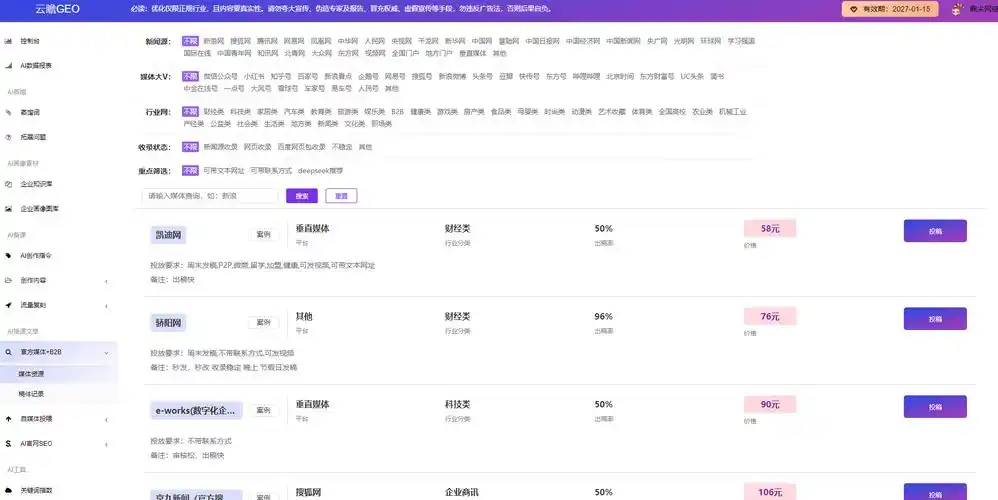Expand the 创作内容 sidebar submenu
998x500 pixels.
coord(106,281)
